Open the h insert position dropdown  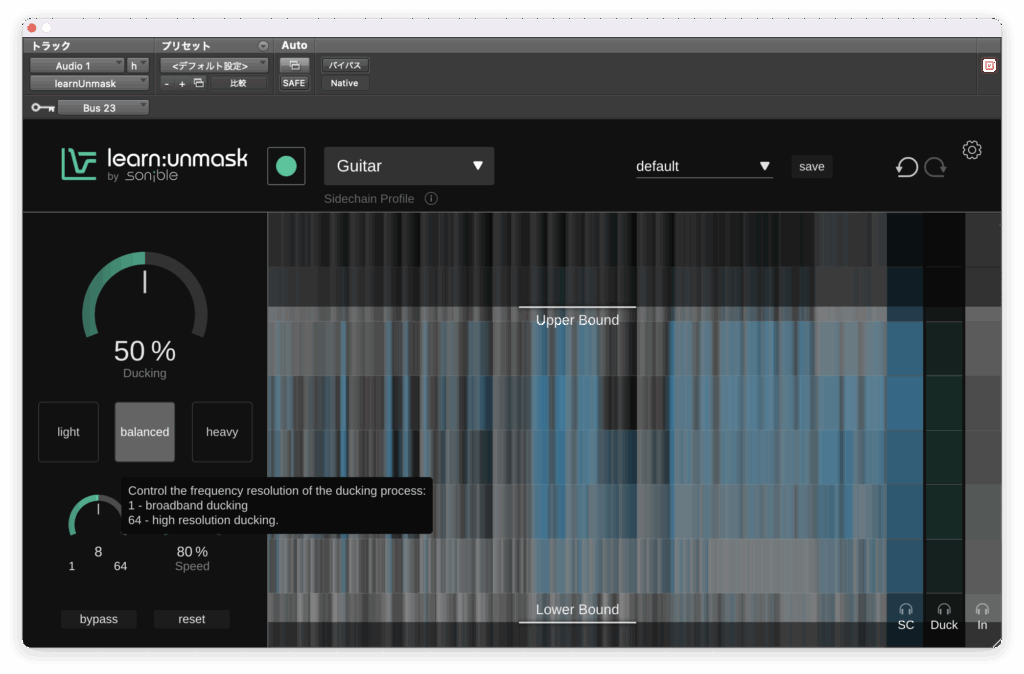(137, 65)
